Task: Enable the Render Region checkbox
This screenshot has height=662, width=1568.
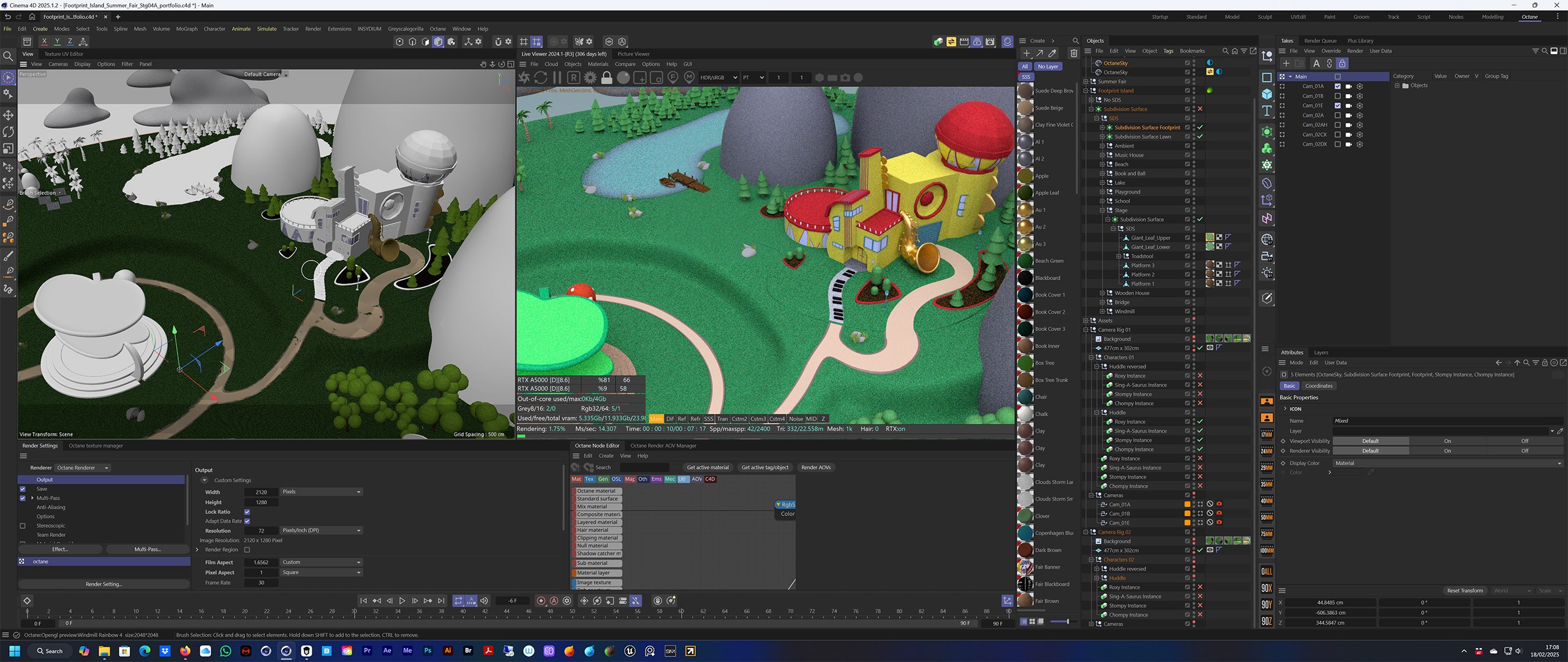Action: coord(247,550)
